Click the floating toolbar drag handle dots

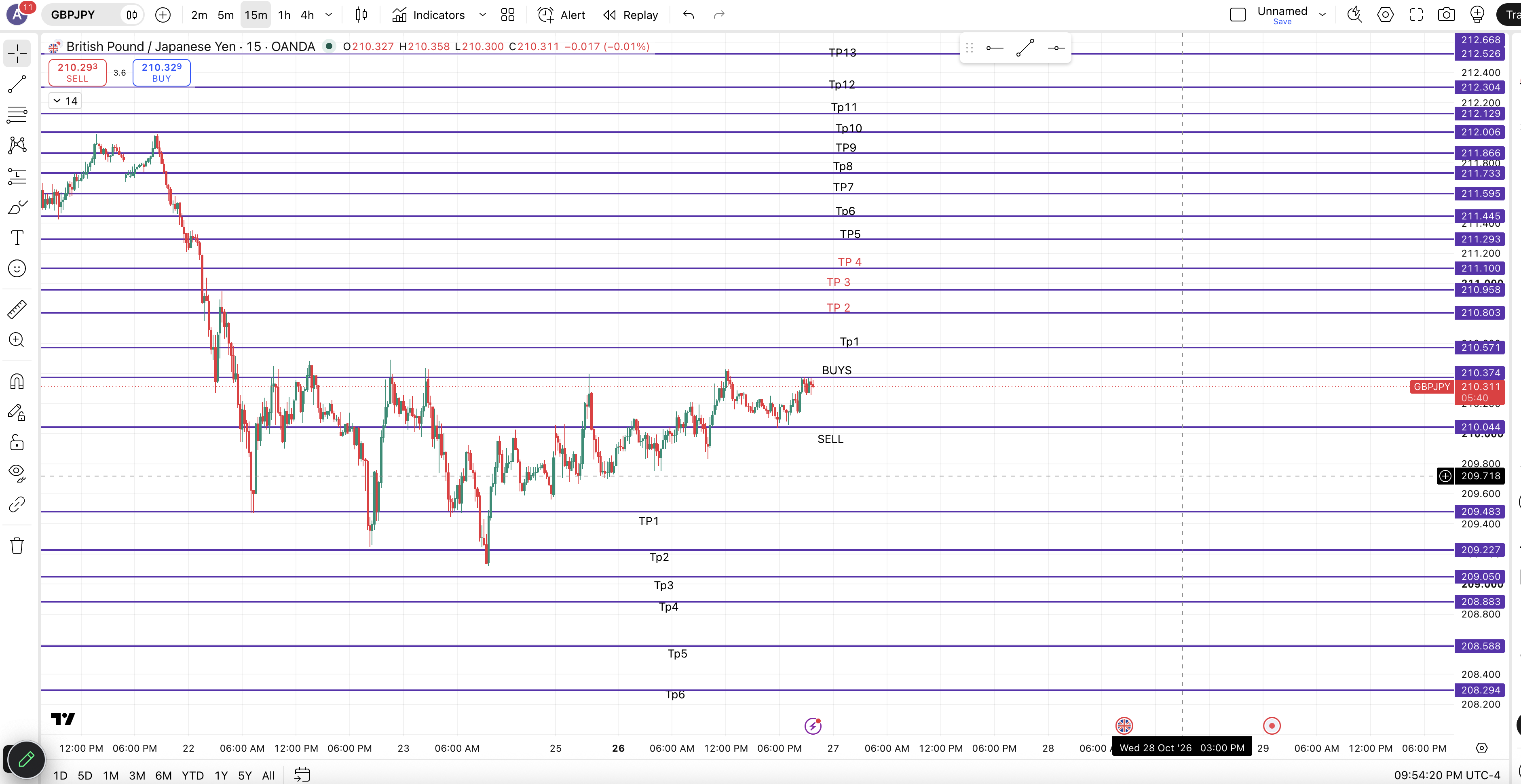tap(970, 48)
